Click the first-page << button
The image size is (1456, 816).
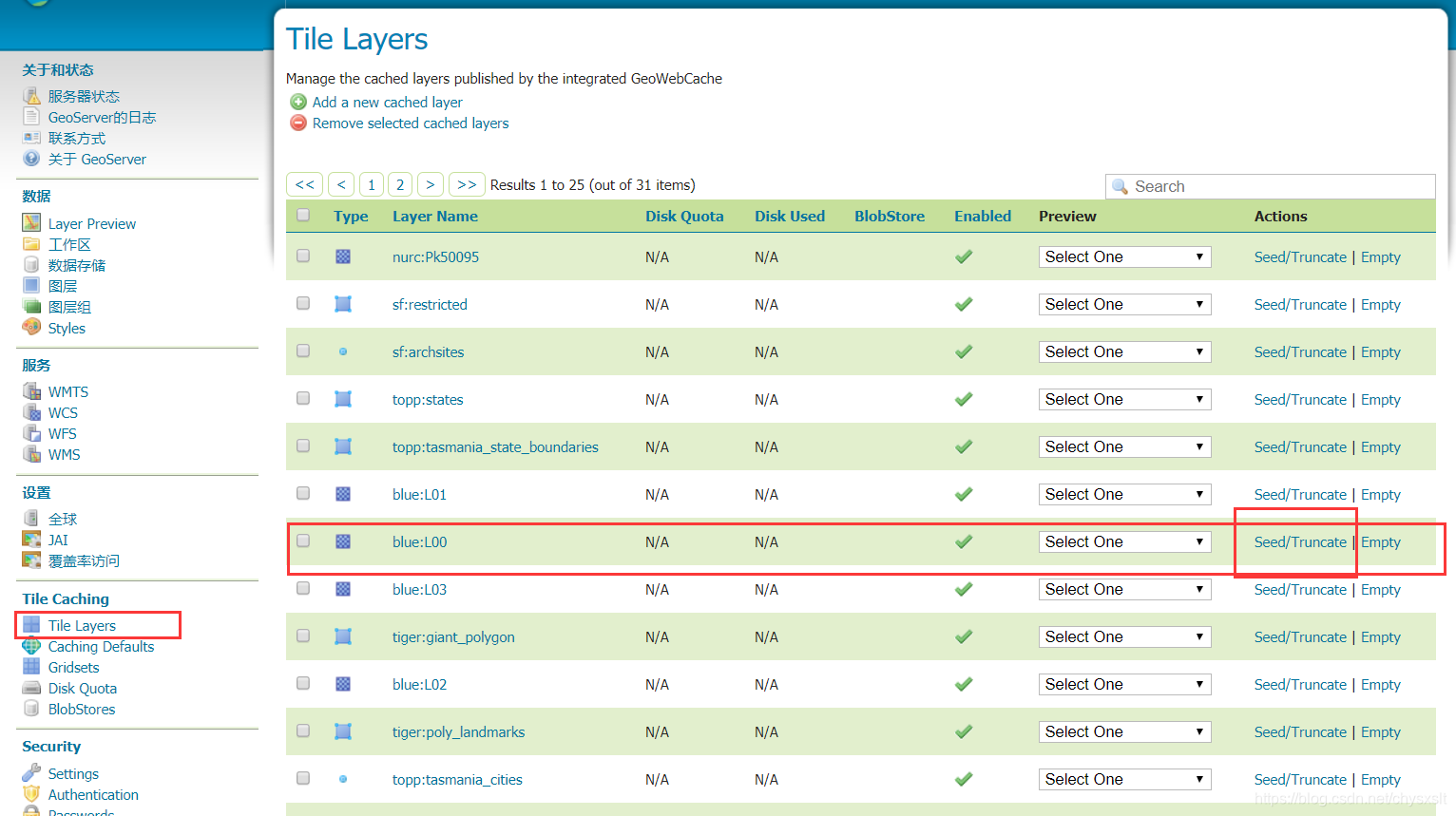[x=305, y=184]
